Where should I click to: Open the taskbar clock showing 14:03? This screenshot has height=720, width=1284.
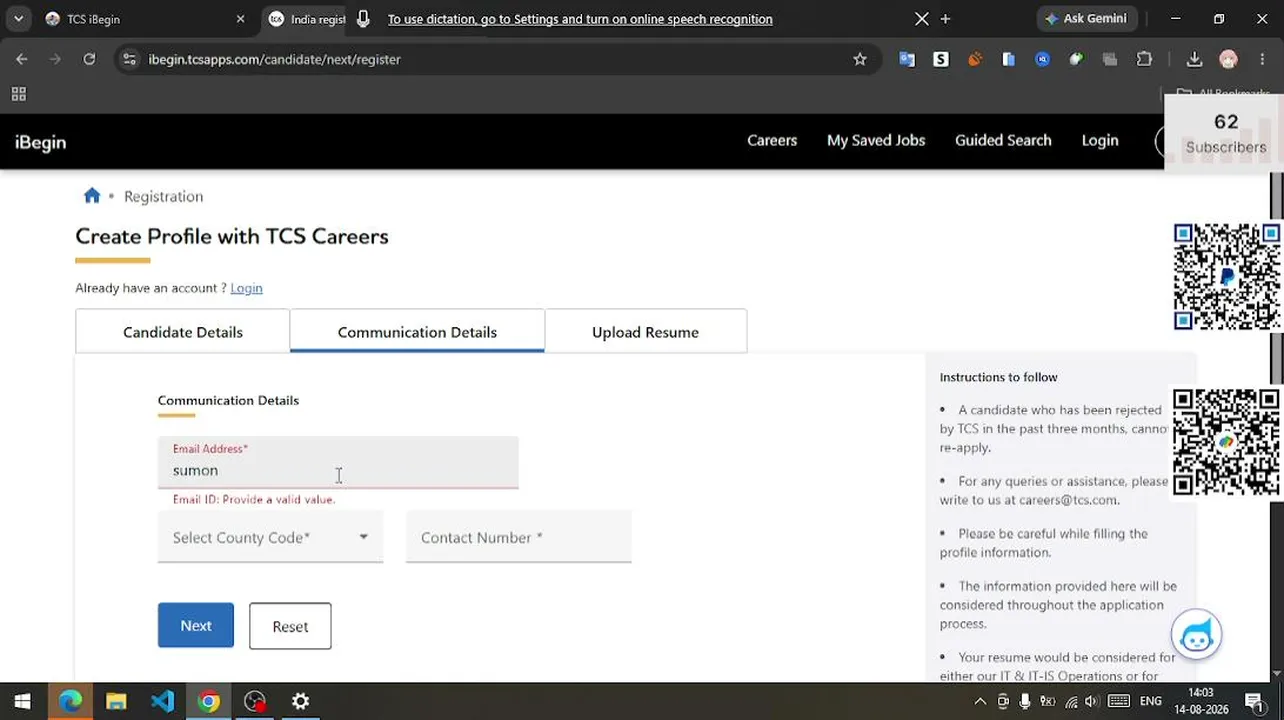[1201, 701]
